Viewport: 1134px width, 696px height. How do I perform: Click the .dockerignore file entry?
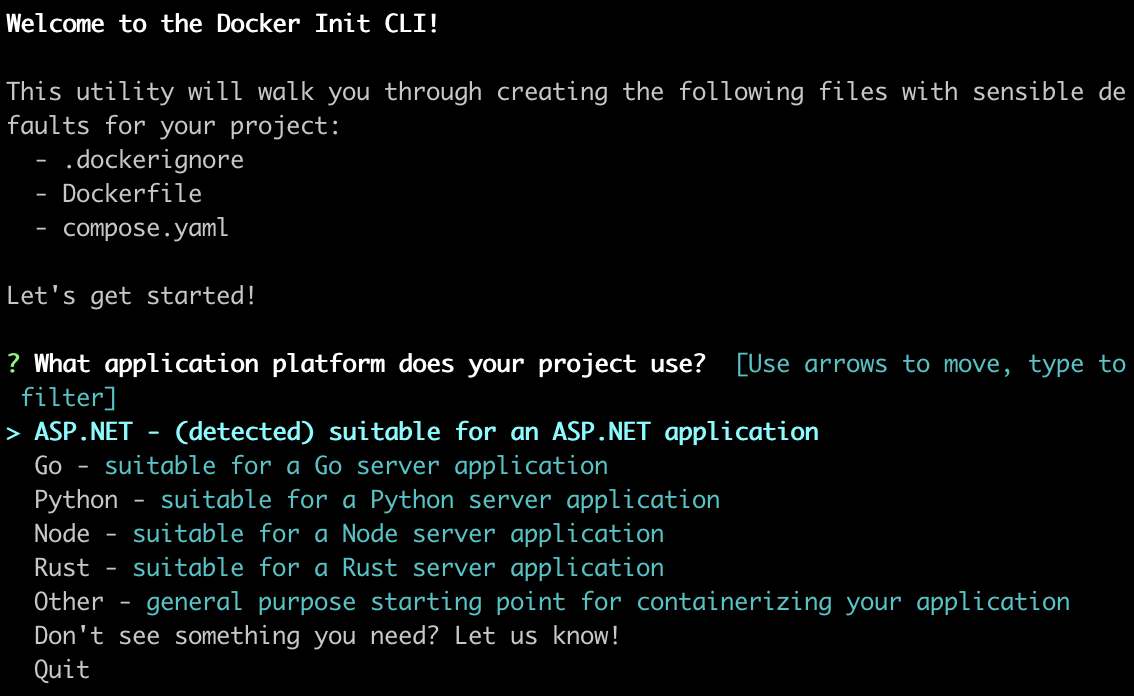tap(152, 159)
